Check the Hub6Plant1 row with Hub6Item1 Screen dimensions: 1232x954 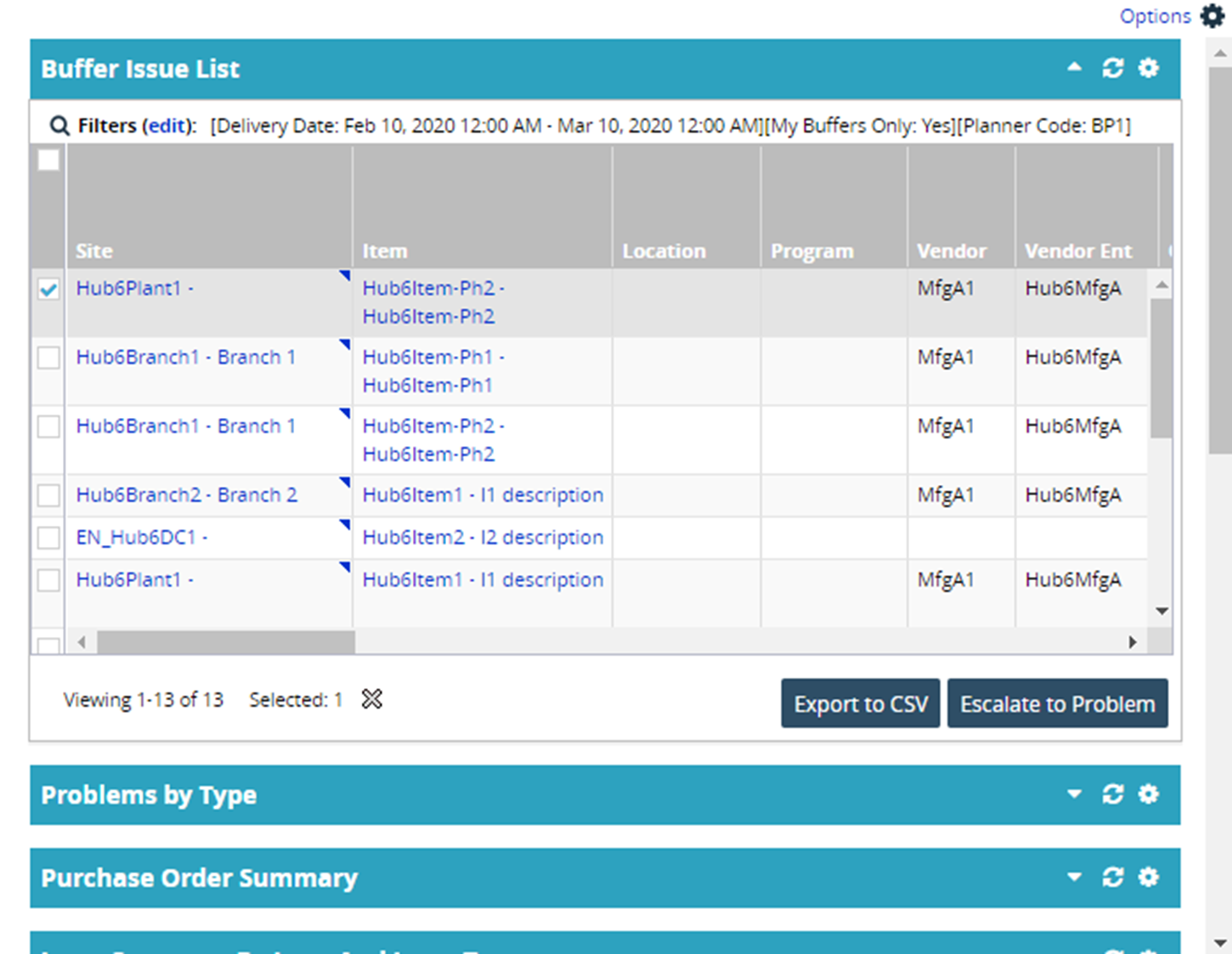[x=48, y=580]
